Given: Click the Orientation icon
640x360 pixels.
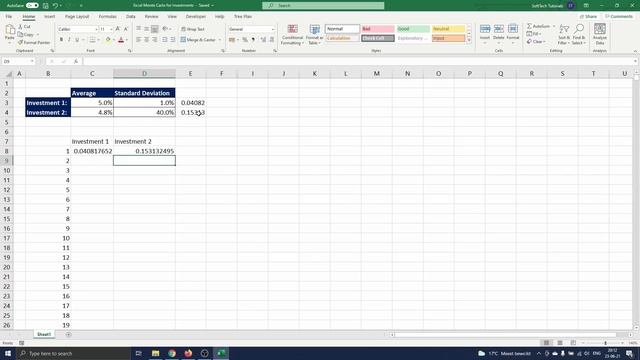Looking at the screenshot, I should click(x=165, y=29).
